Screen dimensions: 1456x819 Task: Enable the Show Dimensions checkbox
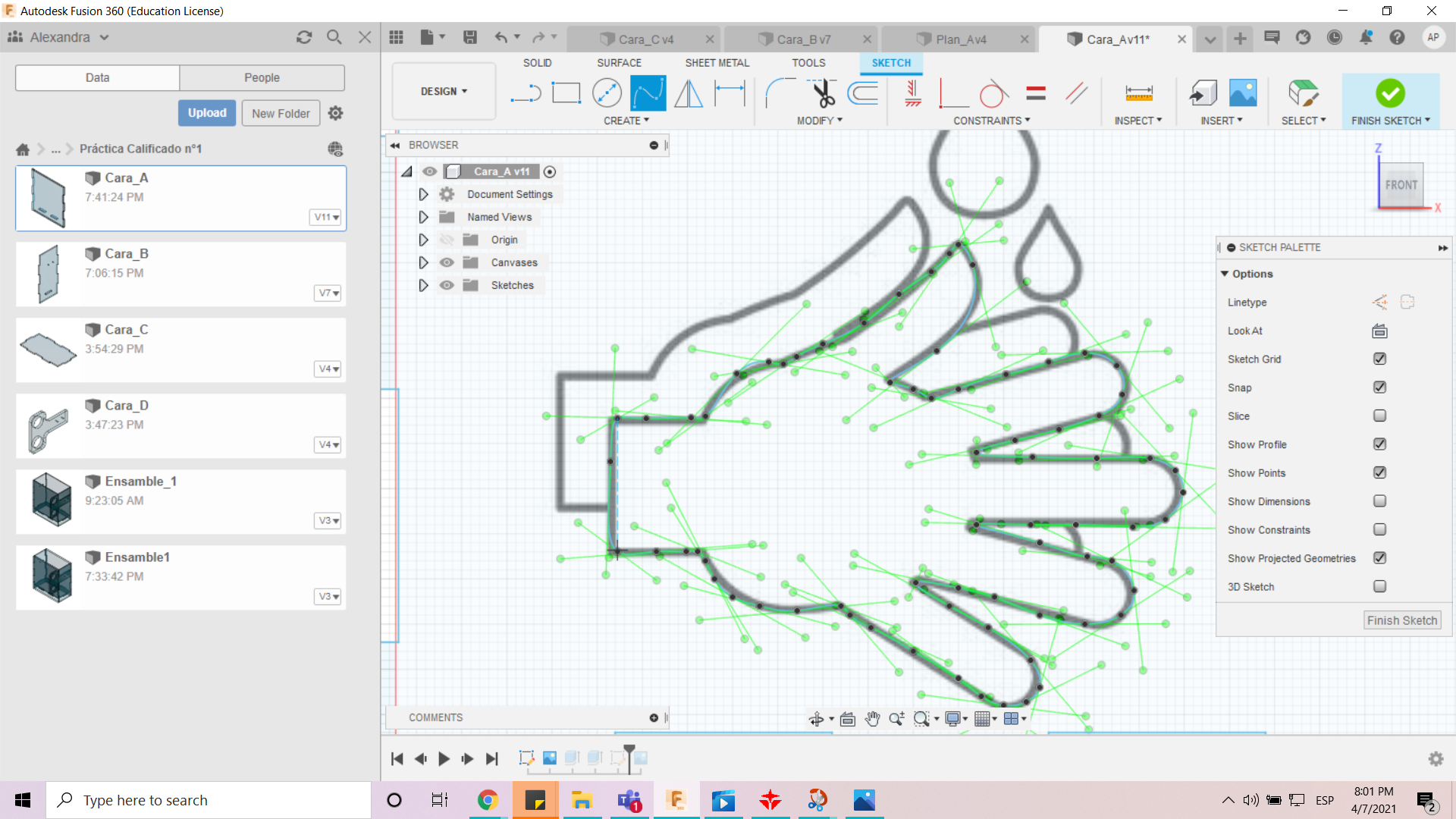point(1379,501)
